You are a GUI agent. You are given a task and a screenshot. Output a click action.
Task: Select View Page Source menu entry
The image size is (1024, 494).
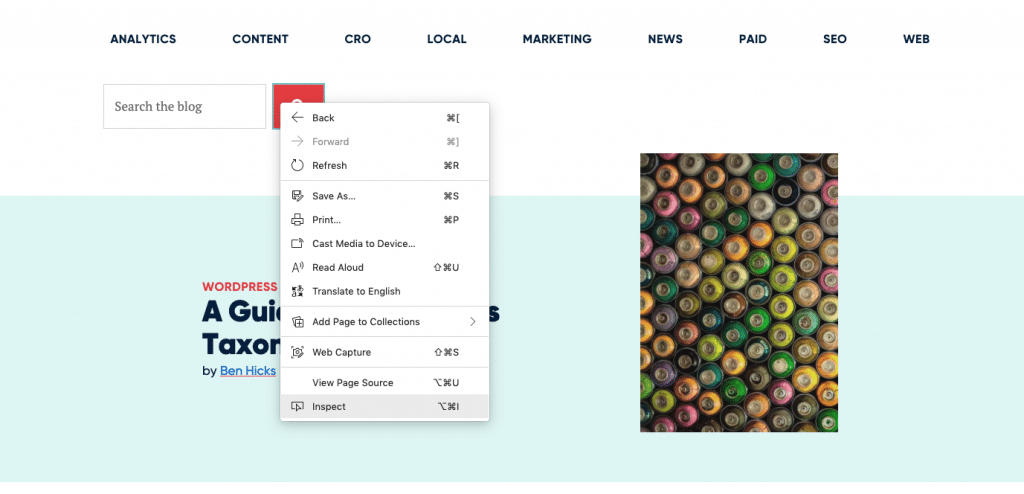[352, 383]
